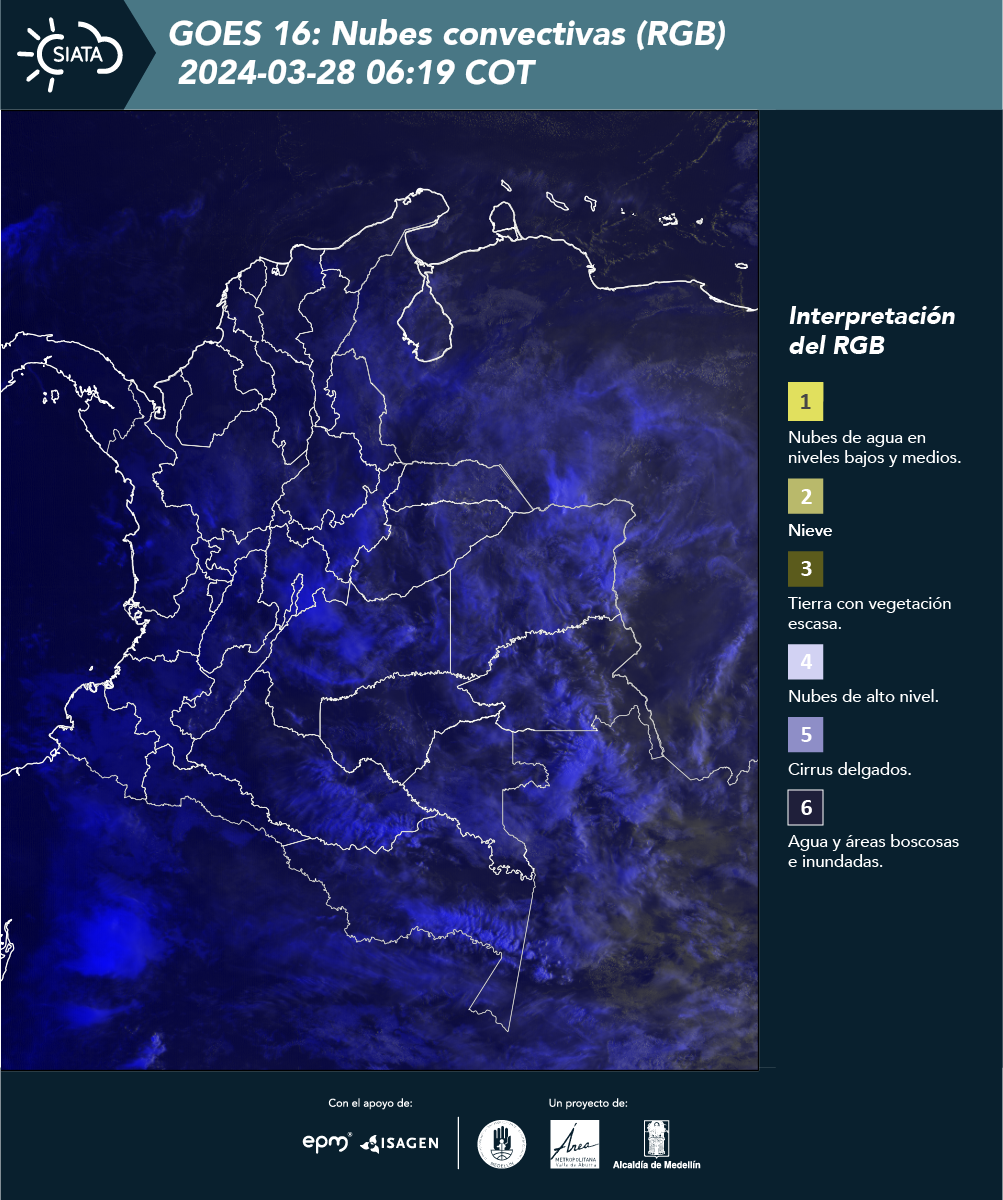Click the title 'GOES 16: Nubes convectivas (RGB)'

coord(447,34)
